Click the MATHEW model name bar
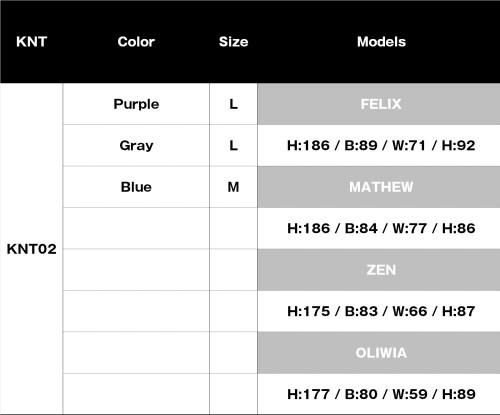Viewport: 500px width, 415px height. (379, 187)
